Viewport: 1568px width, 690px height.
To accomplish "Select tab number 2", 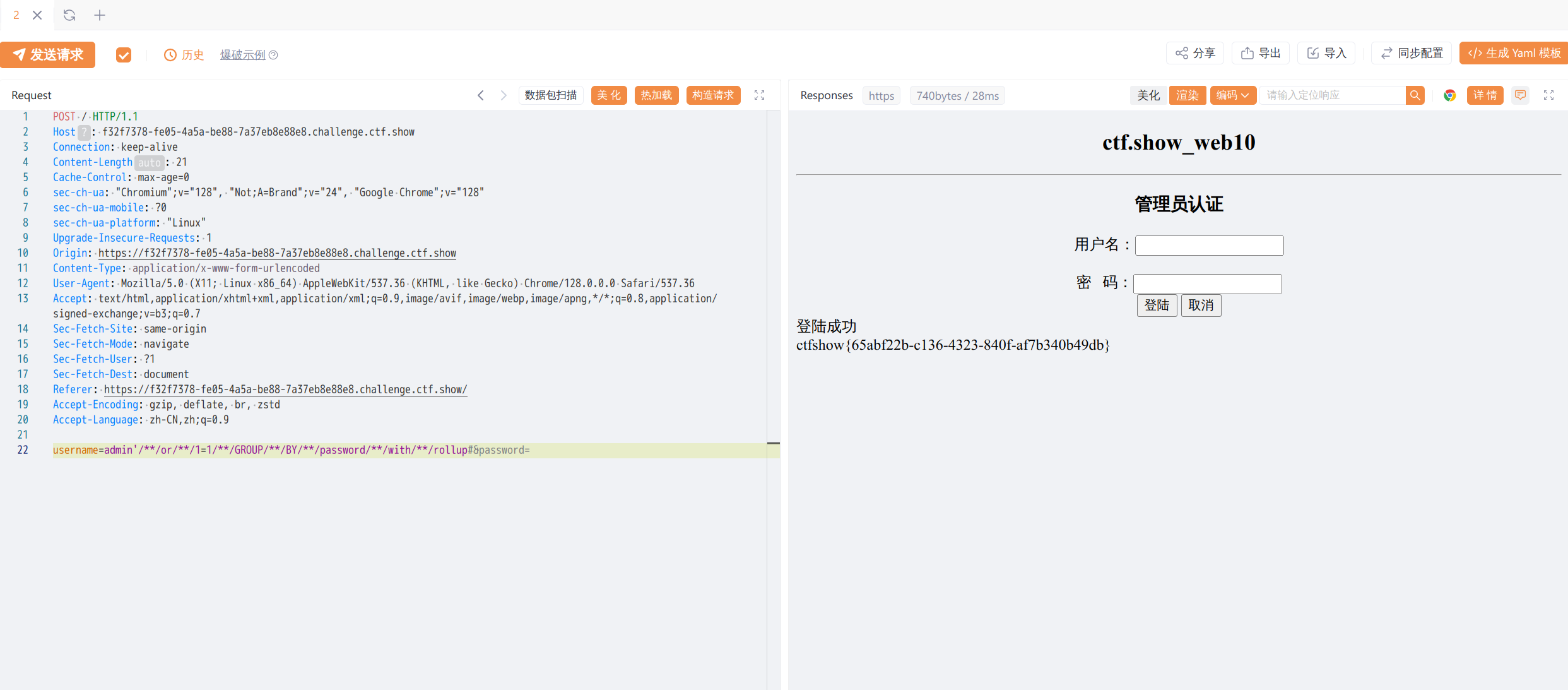I will pyautogui.click(x=16, y=15).
